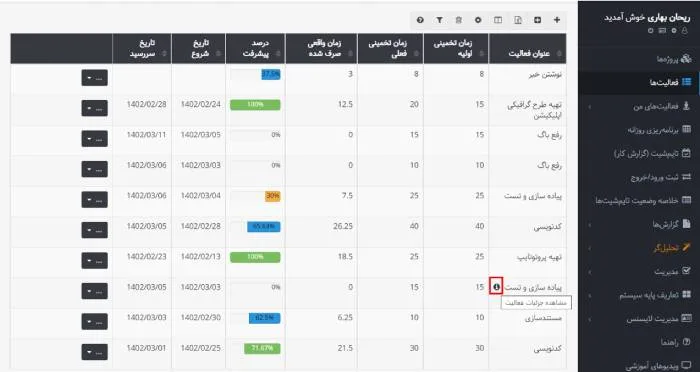Viewport: 700px width, 372px height.
Task: Sort by زمان تخمینی اولیه column sort icon
Action: [481, 54]
